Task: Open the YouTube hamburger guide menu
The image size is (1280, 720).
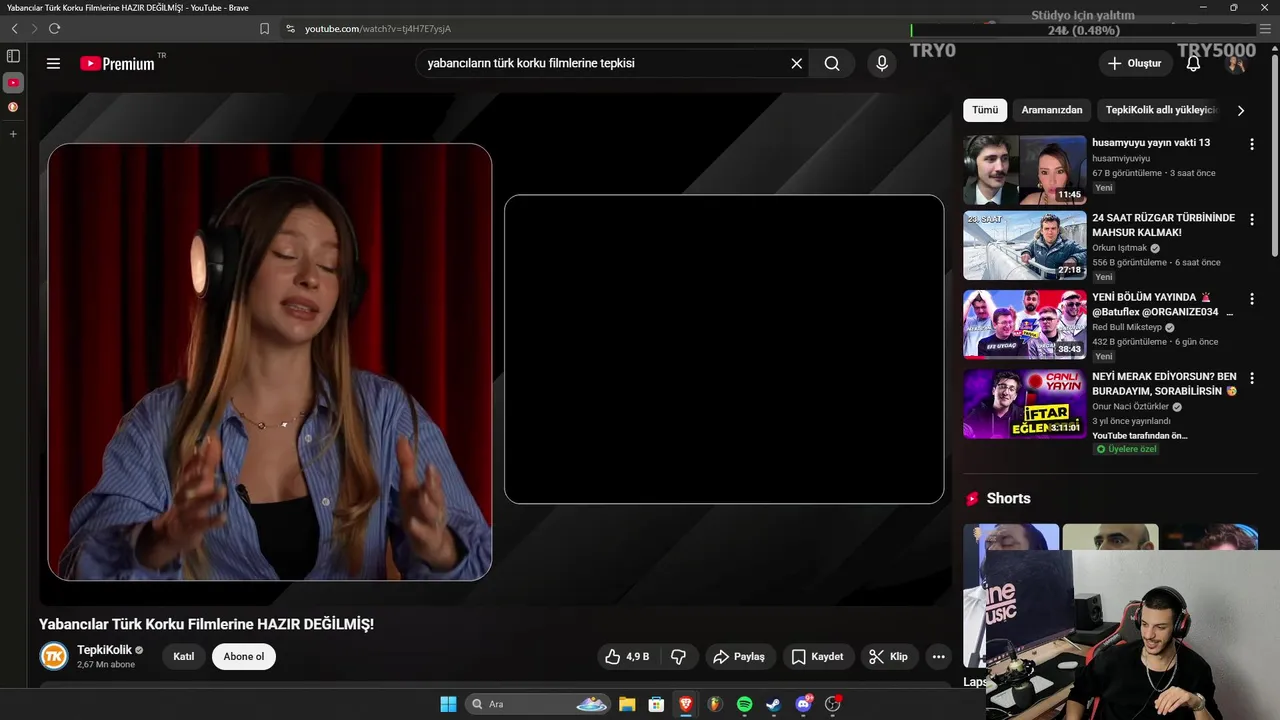Action: tap(53, 63)
